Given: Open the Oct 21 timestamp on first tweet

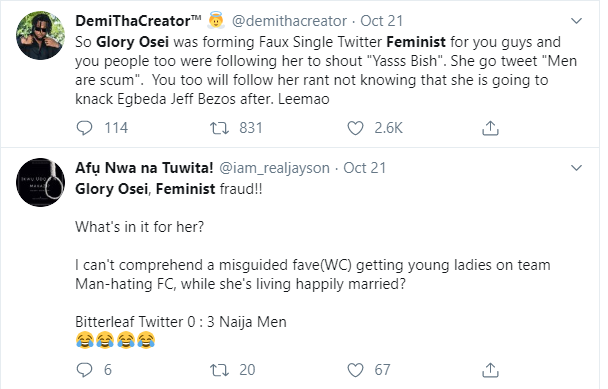Looking at the screenshot, I should tap(382, 21).
